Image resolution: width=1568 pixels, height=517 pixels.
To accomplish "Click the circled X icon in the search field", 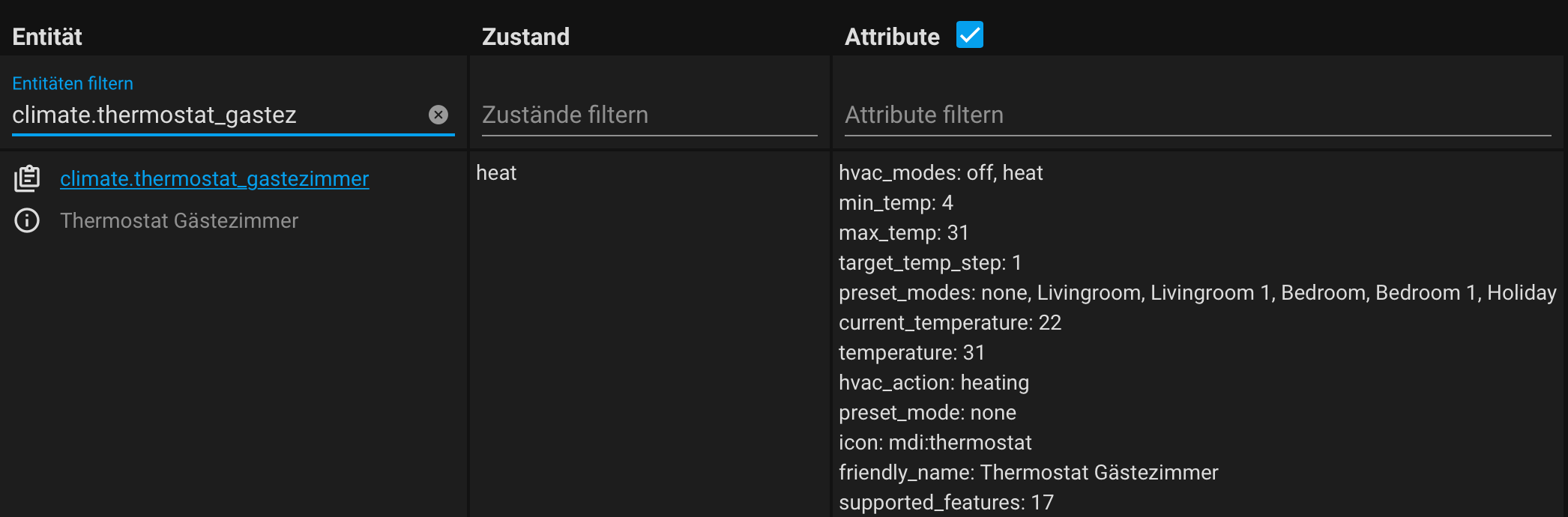I will click(439, 114).
